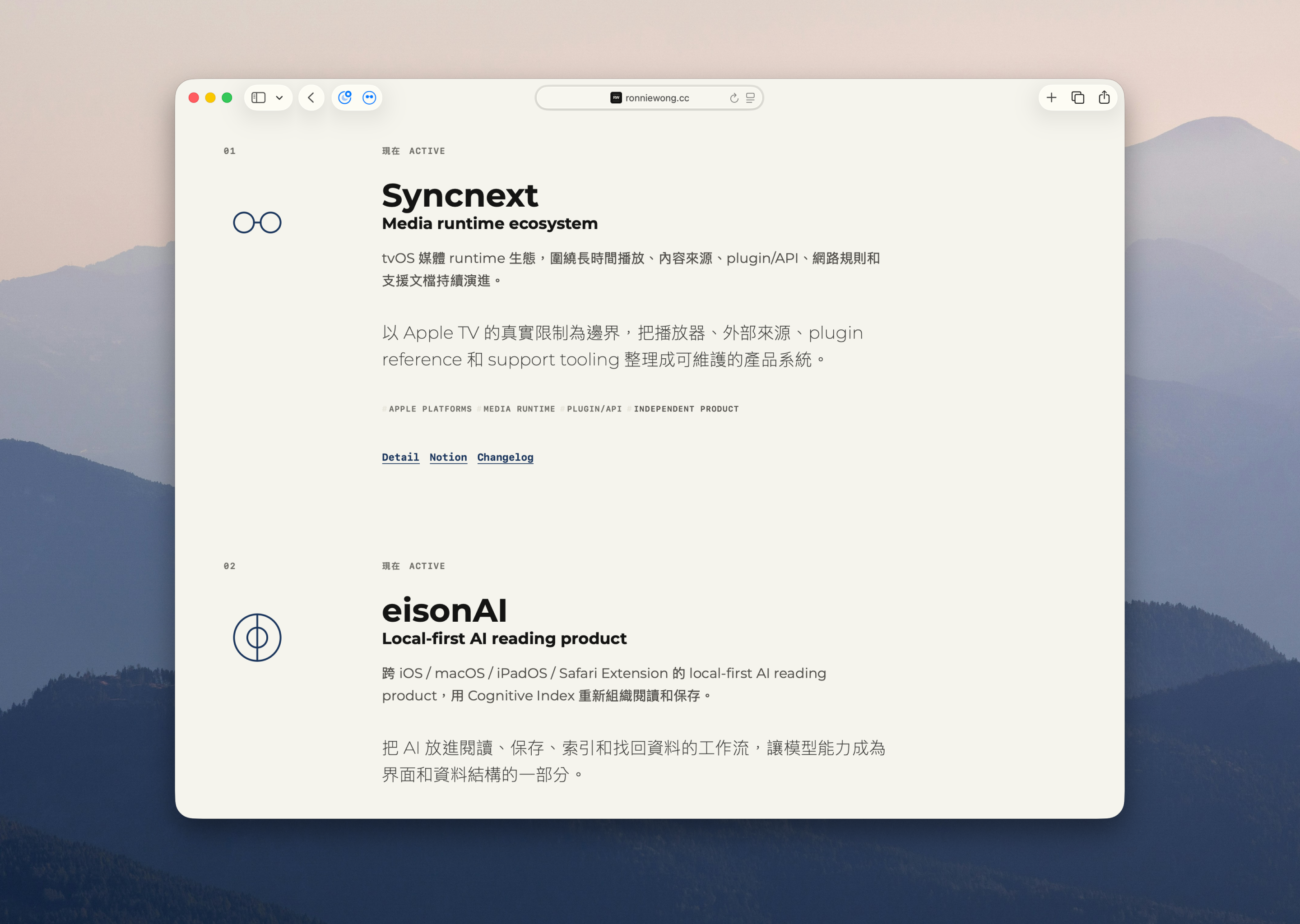Go back to the previous page

311,98
